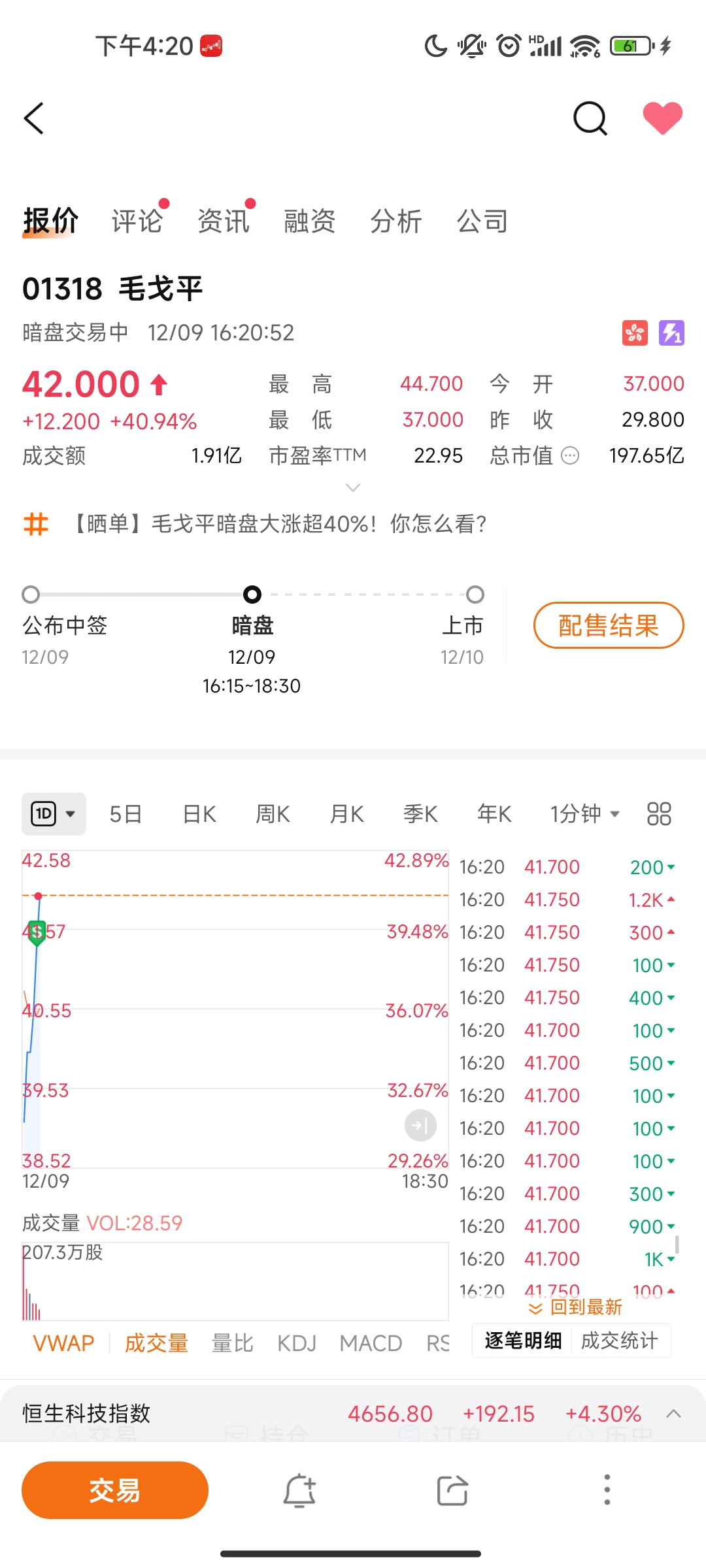Viewport: 706px width, 1568px height.
Task: Tap the chart jump-to-latest arrow icon
Action: pos(420,1126)
